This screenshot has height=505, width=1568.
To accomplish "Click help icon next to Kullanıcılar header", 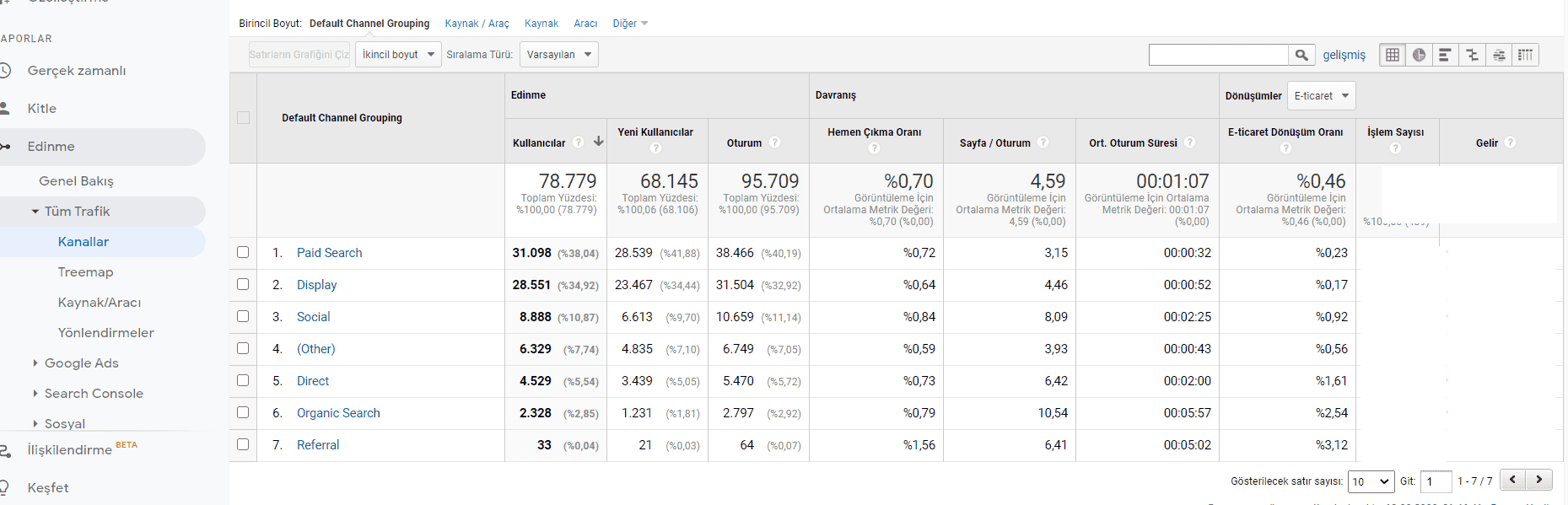I will (579, 142).
